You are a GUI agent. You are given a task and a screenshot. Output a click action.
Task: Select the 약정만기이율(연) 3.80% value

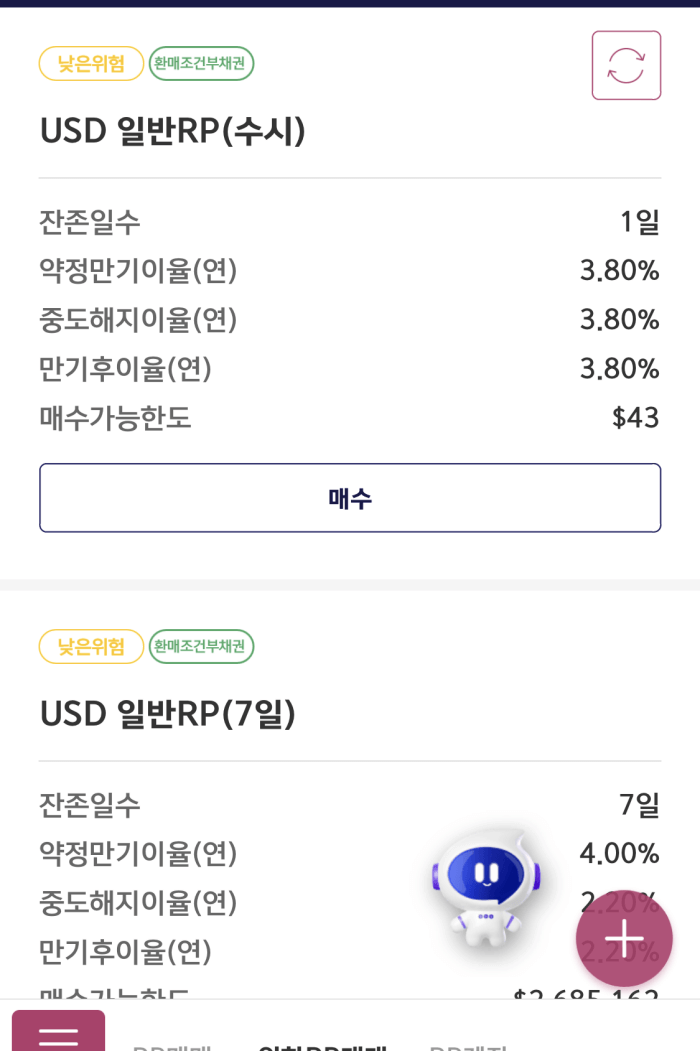pyautogui.click(x=617, y=270)
